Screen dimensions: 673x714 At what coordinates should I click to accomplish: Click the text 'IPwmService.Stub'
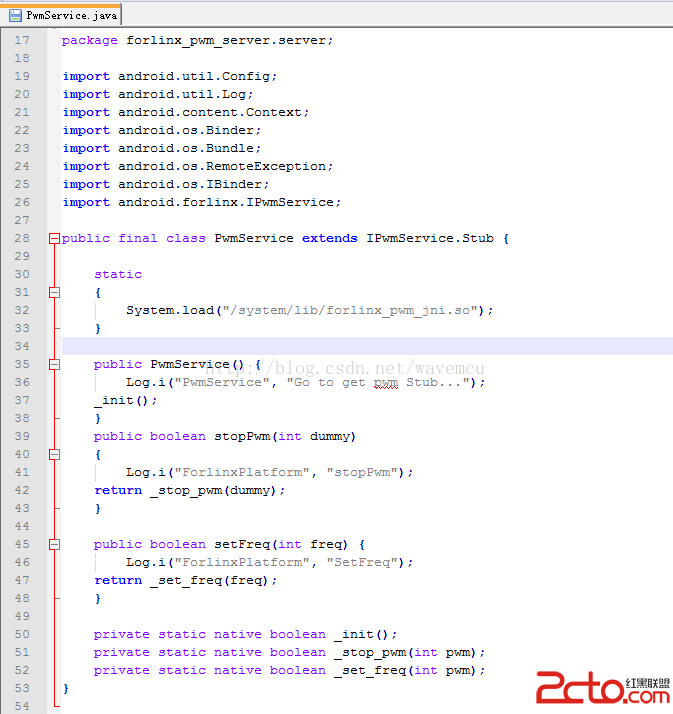(x=430, y=238)
